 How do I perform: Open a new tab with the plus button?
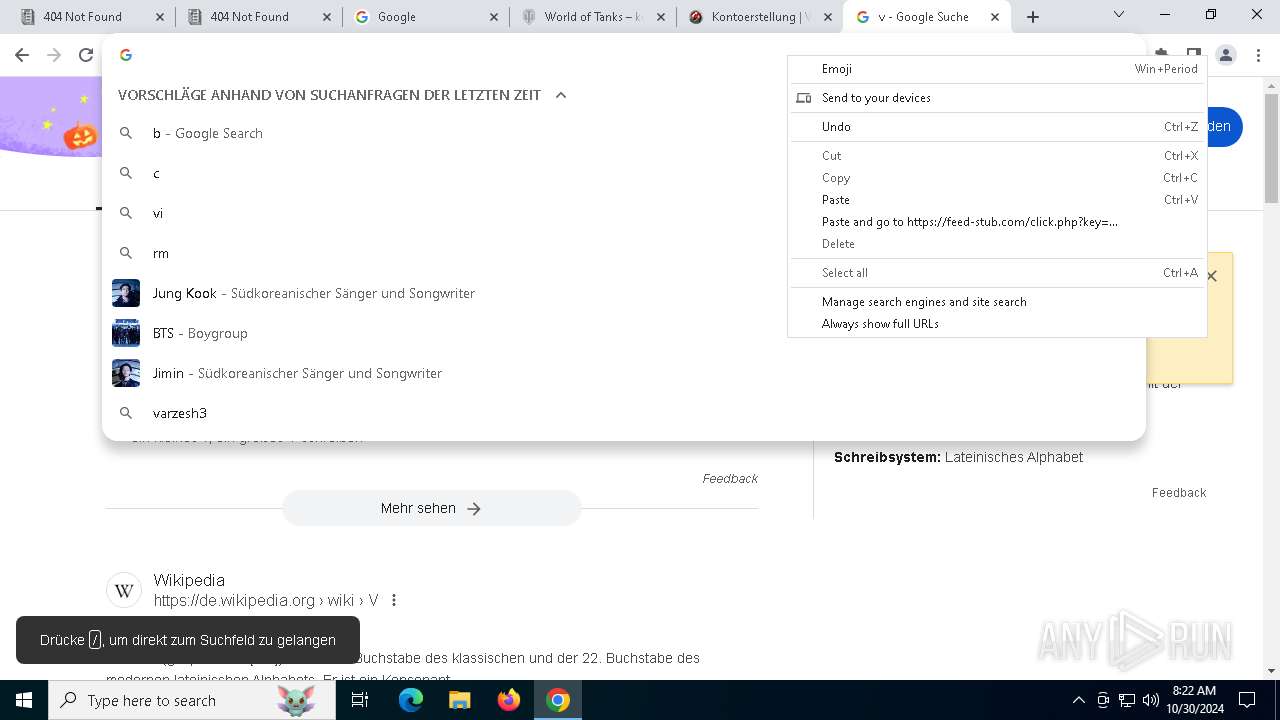click(x=1033, y=17)
